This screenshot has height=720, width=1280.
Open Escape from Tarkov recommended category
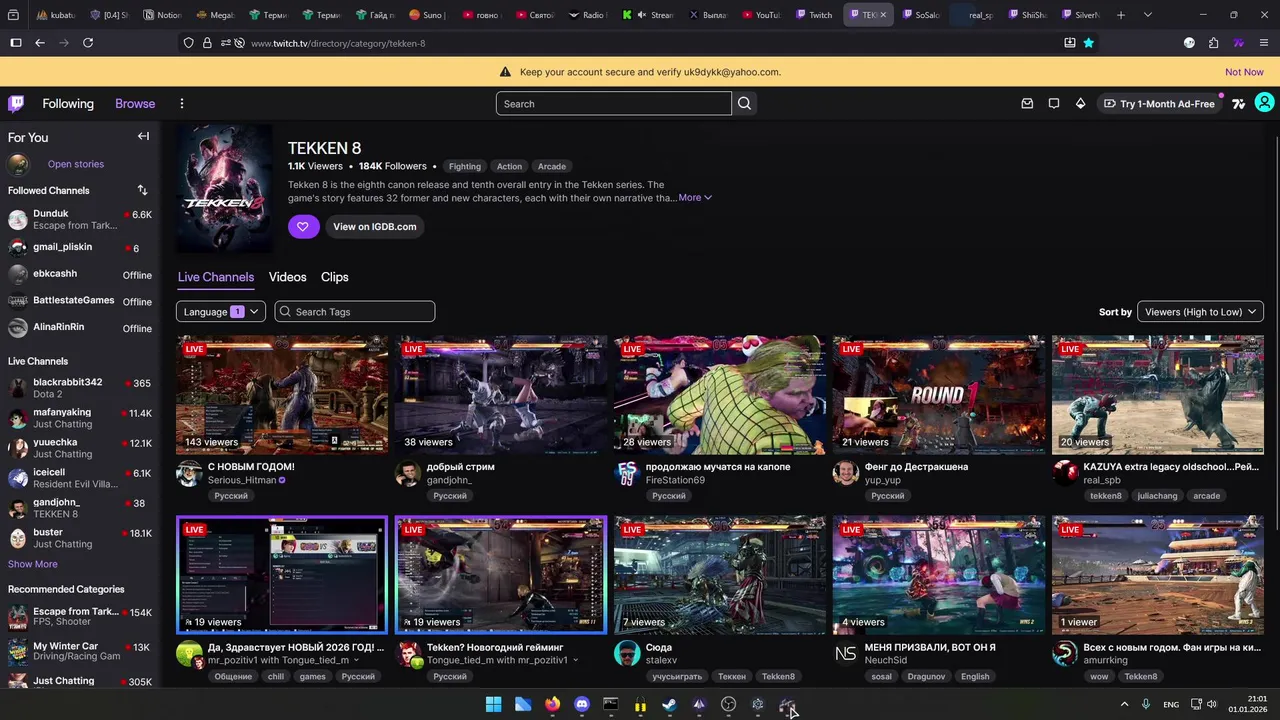point(80,617)
